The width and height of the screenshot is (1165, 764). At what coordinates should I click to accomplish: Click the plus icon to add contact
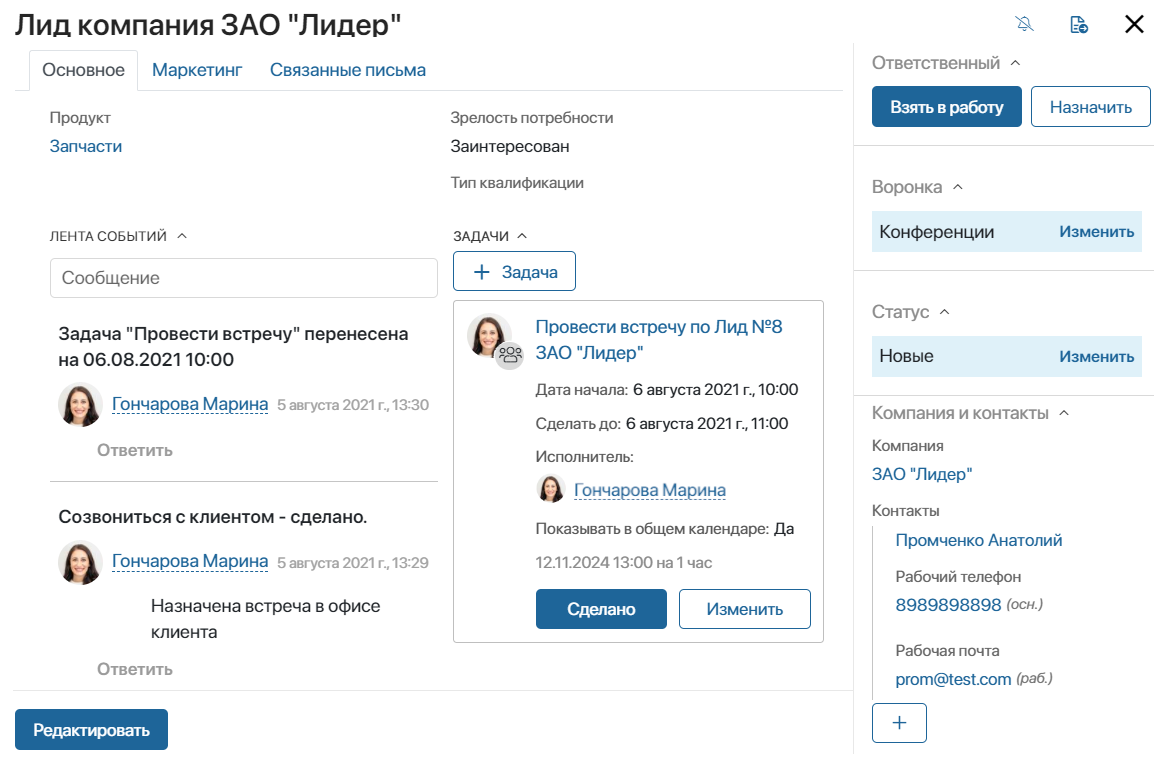[899, 722]
